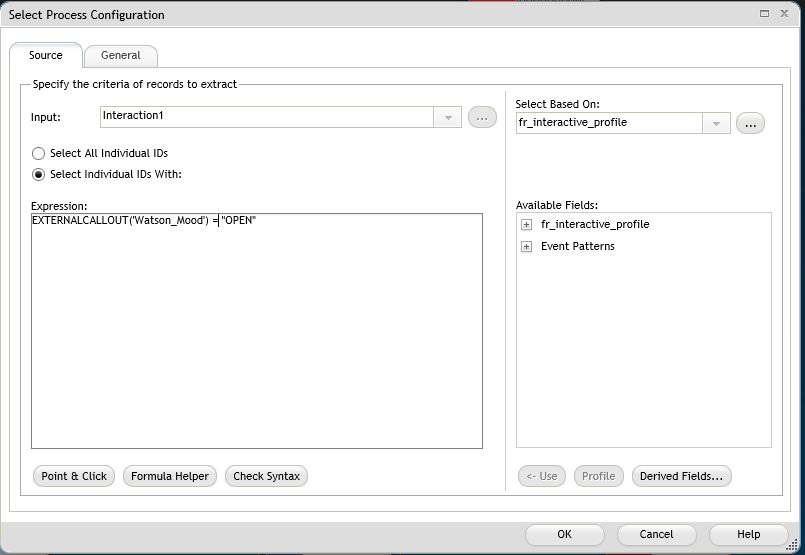
Task: Open the Formula Helper
Action: point(170,476)
